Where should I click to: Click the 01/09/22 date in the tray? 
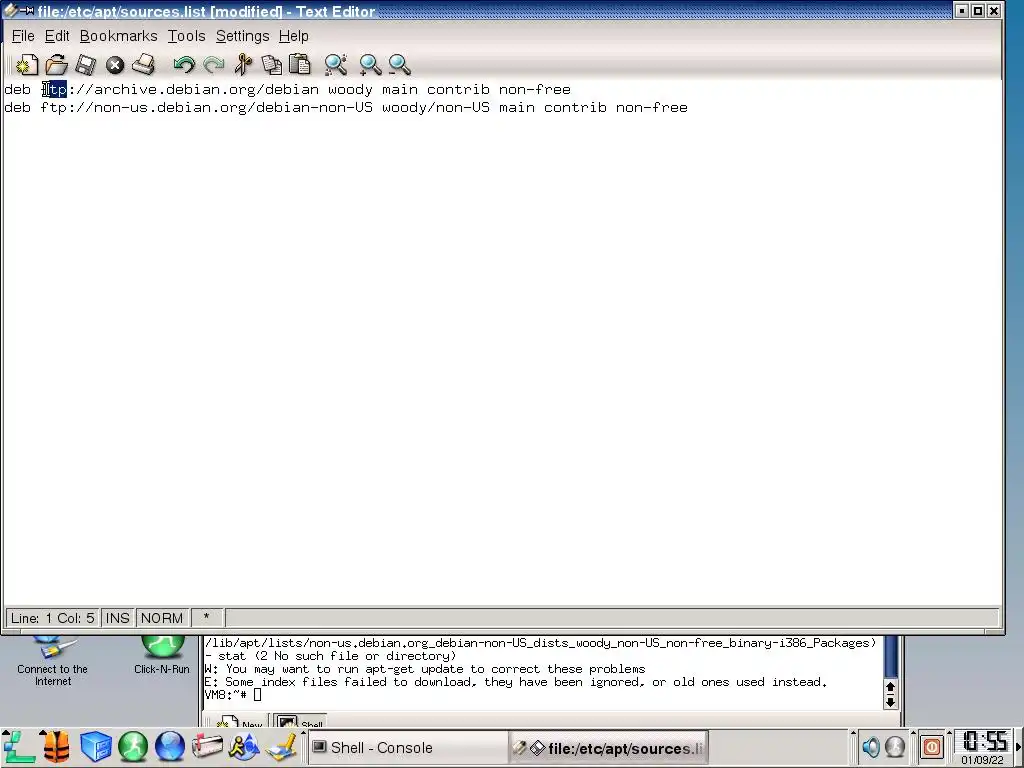click(982, 760)
